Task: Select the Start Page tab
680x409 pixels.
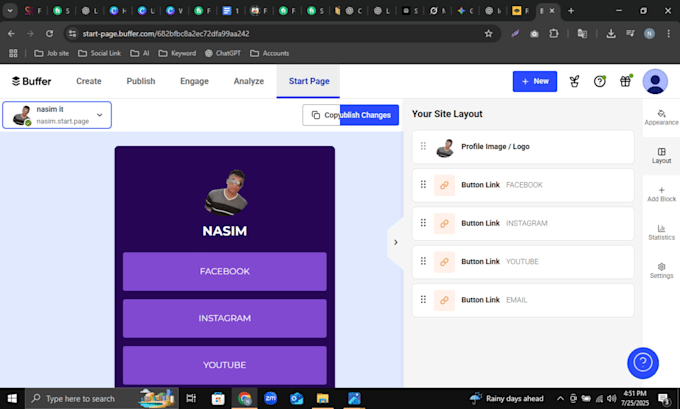Action: coord(309,81)
